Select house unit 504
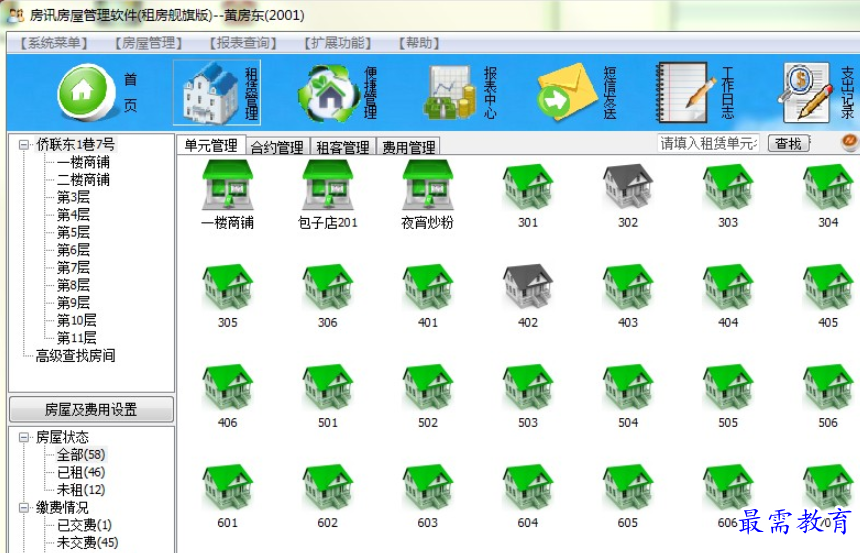Viewport: 860px width, 553px height. (x=628, y=387)
